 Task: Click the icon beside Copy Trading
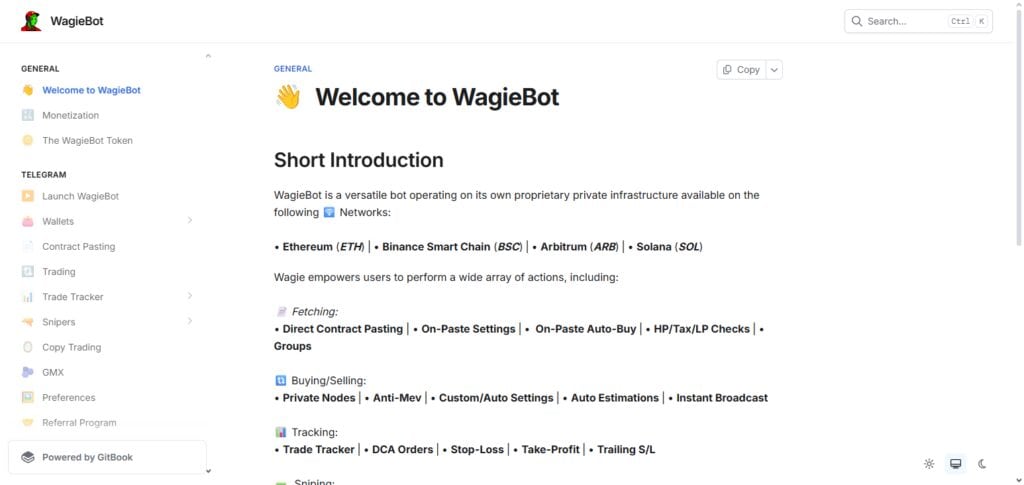pyautogui.click(x=27, y=347)
